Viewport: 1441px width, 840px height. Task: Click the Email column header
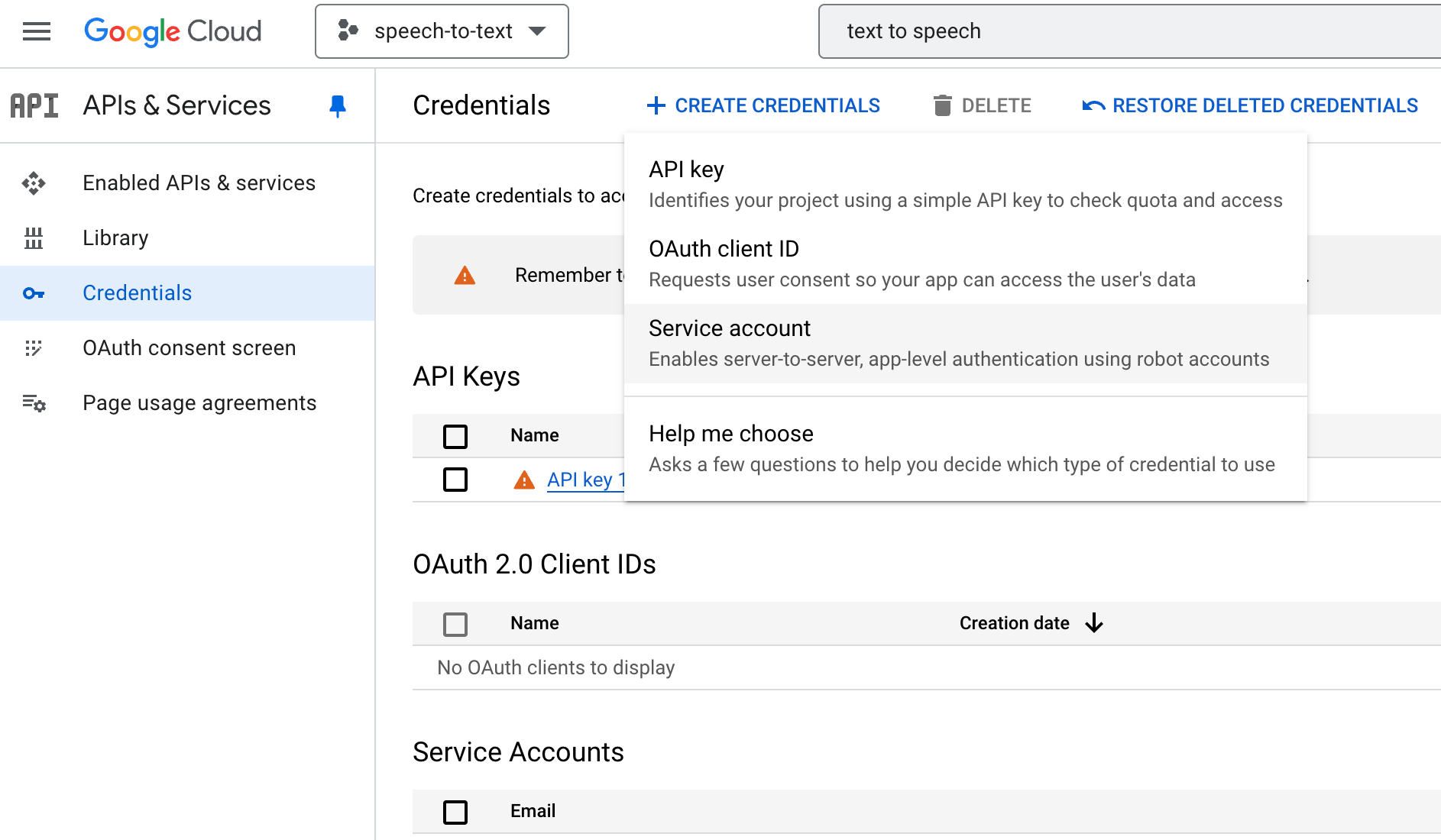pos(533,811)
